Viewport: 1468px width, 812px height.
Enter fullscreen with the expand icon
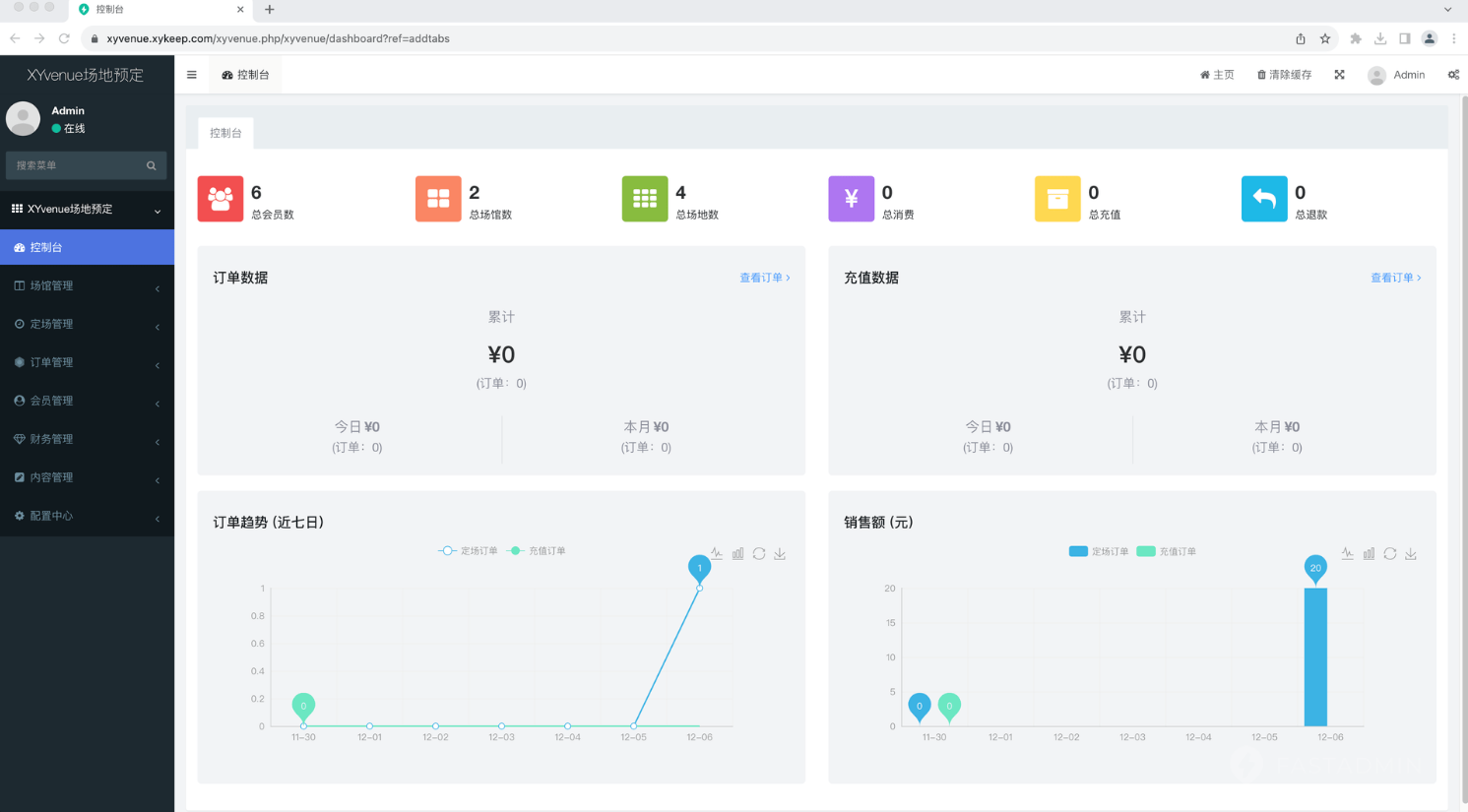coord(1339,75)
